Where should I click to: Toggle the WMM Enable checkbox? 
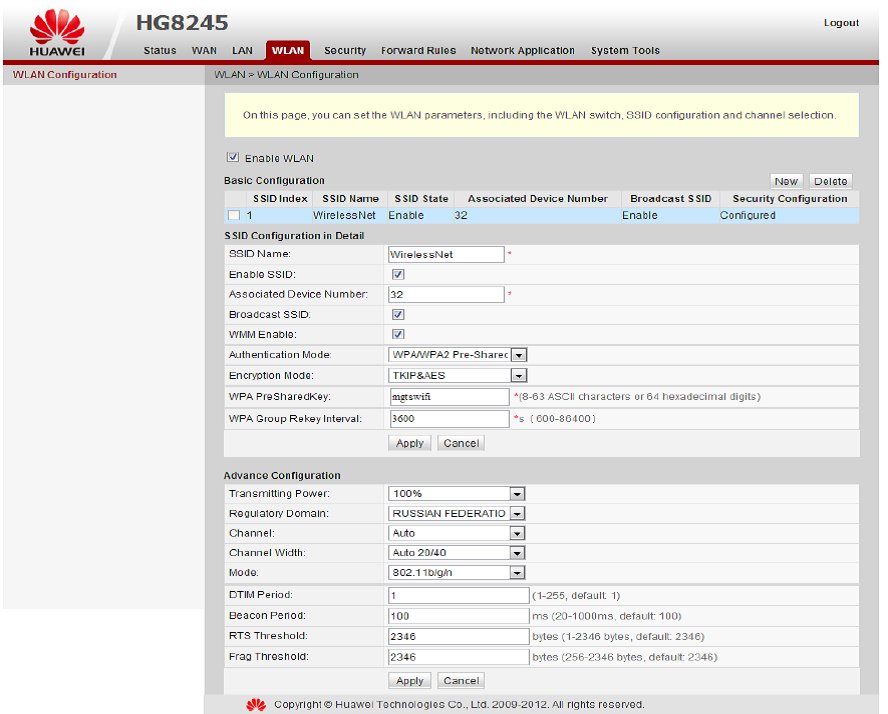(x=398, y=334)
